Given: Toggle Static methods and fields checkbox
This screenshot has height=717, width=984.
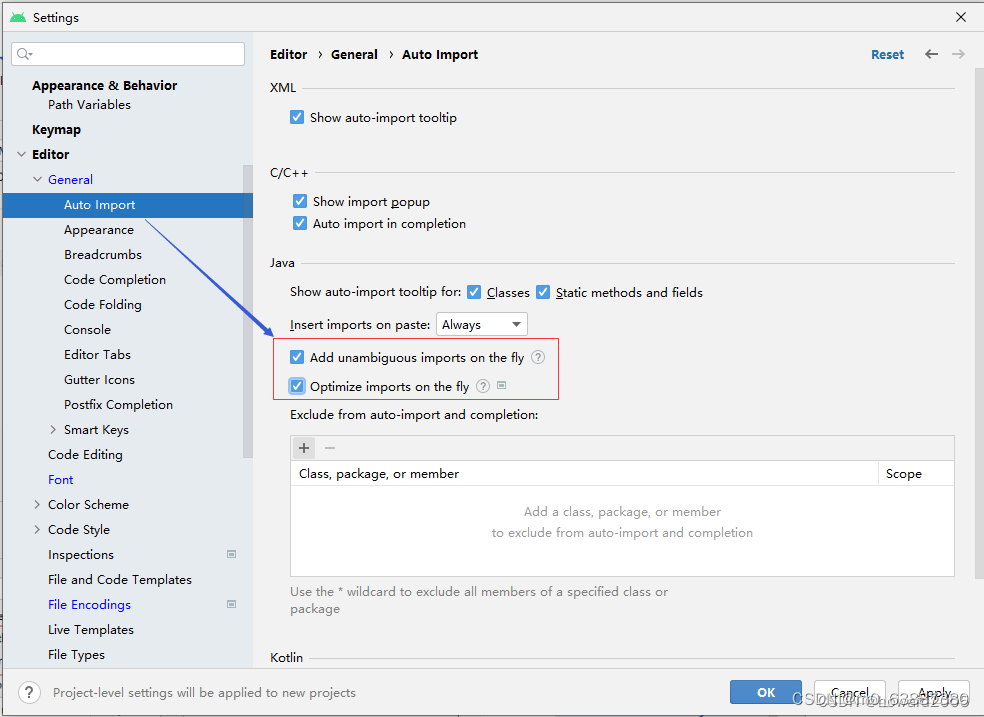Looking at the screenshot, I should tap(543, 292).
